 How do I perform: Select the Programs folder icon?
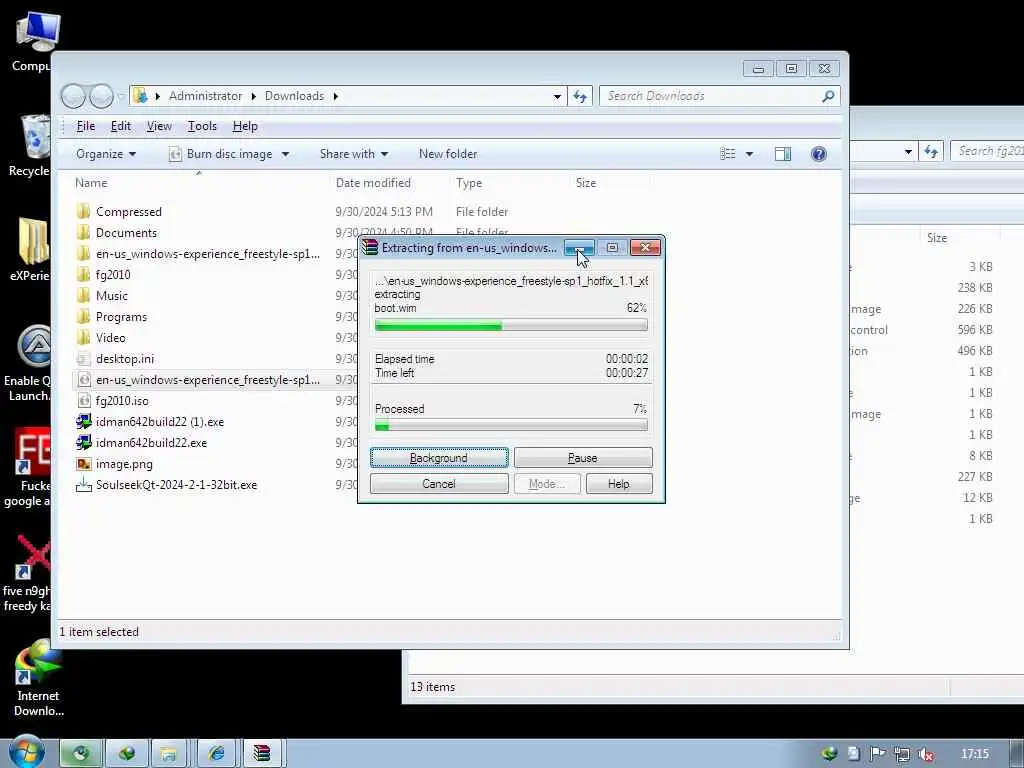(x=83, y=317)
